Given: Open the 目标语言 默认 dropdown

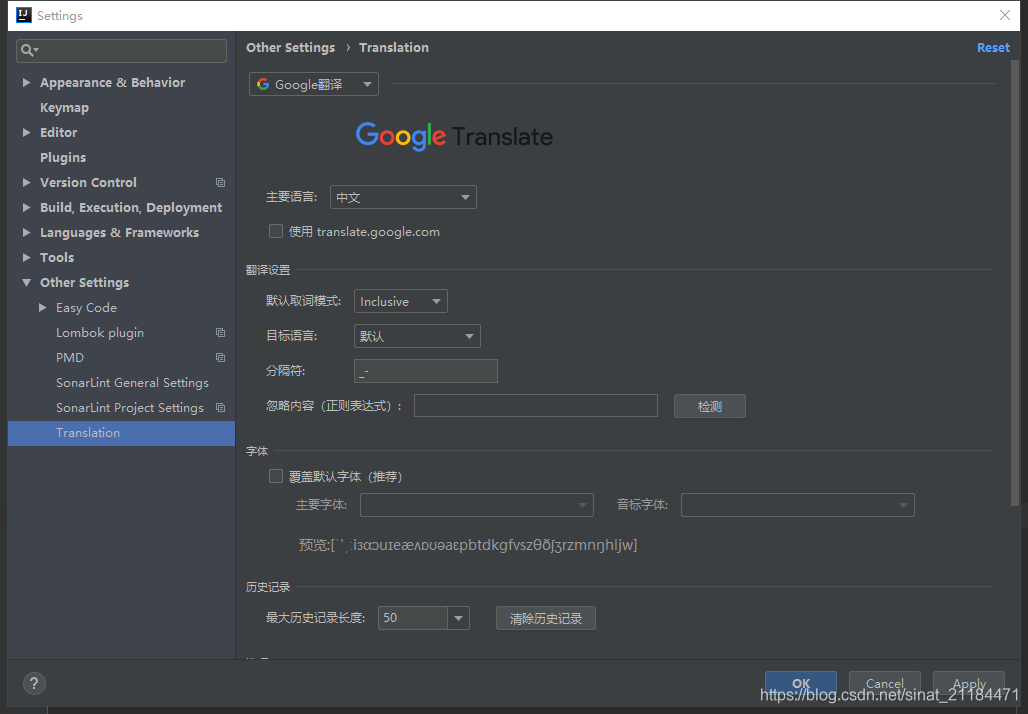Looking at the screenshot, I should point(417,336).
